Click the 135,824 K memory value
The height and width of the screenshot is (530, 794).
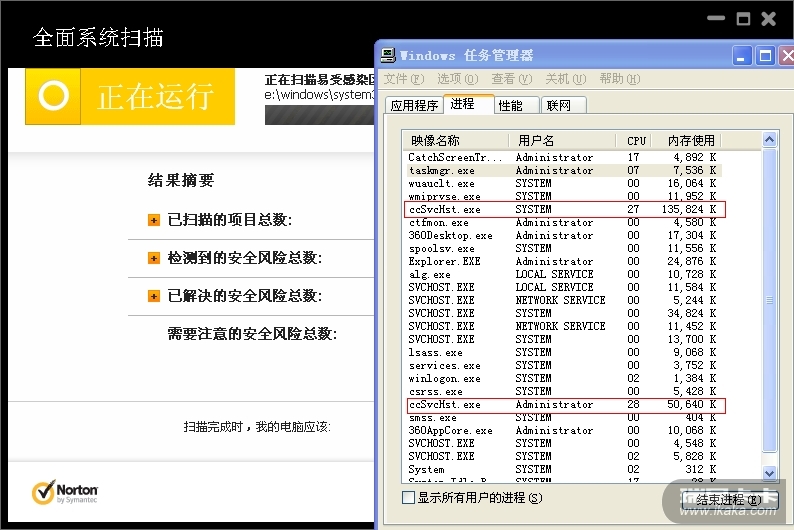[689, 210]
